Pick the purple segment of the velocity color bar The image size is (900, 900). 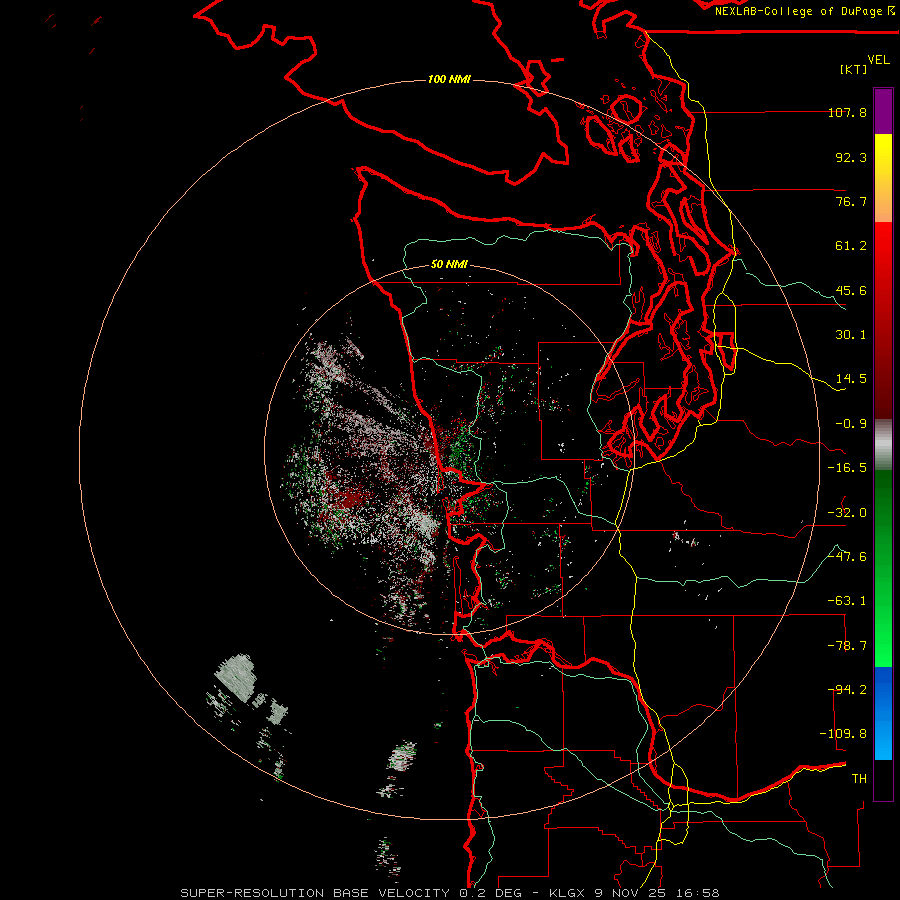[883, 112]
